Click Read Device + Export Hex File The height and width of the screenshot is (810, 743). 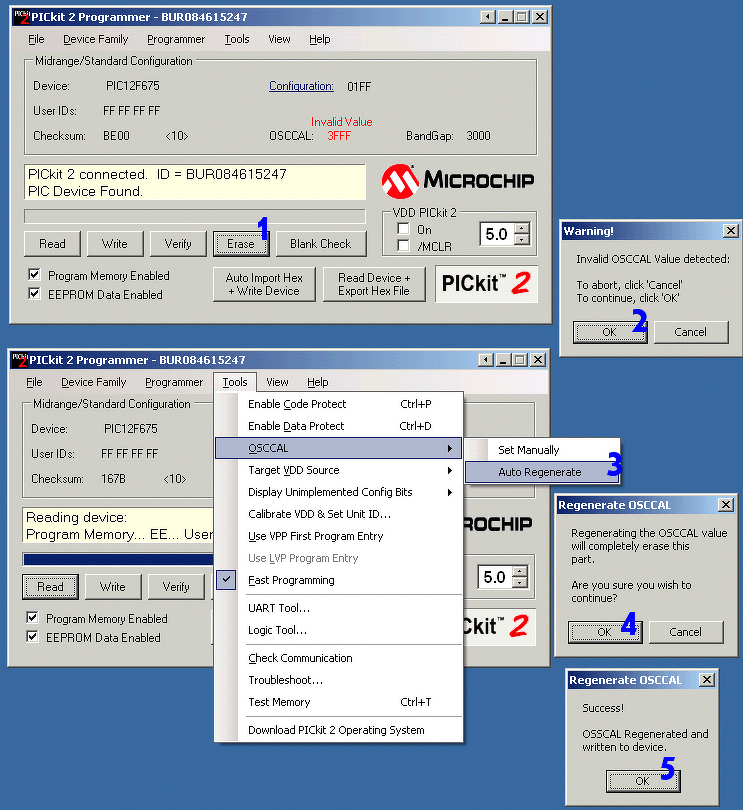[374, 284]
